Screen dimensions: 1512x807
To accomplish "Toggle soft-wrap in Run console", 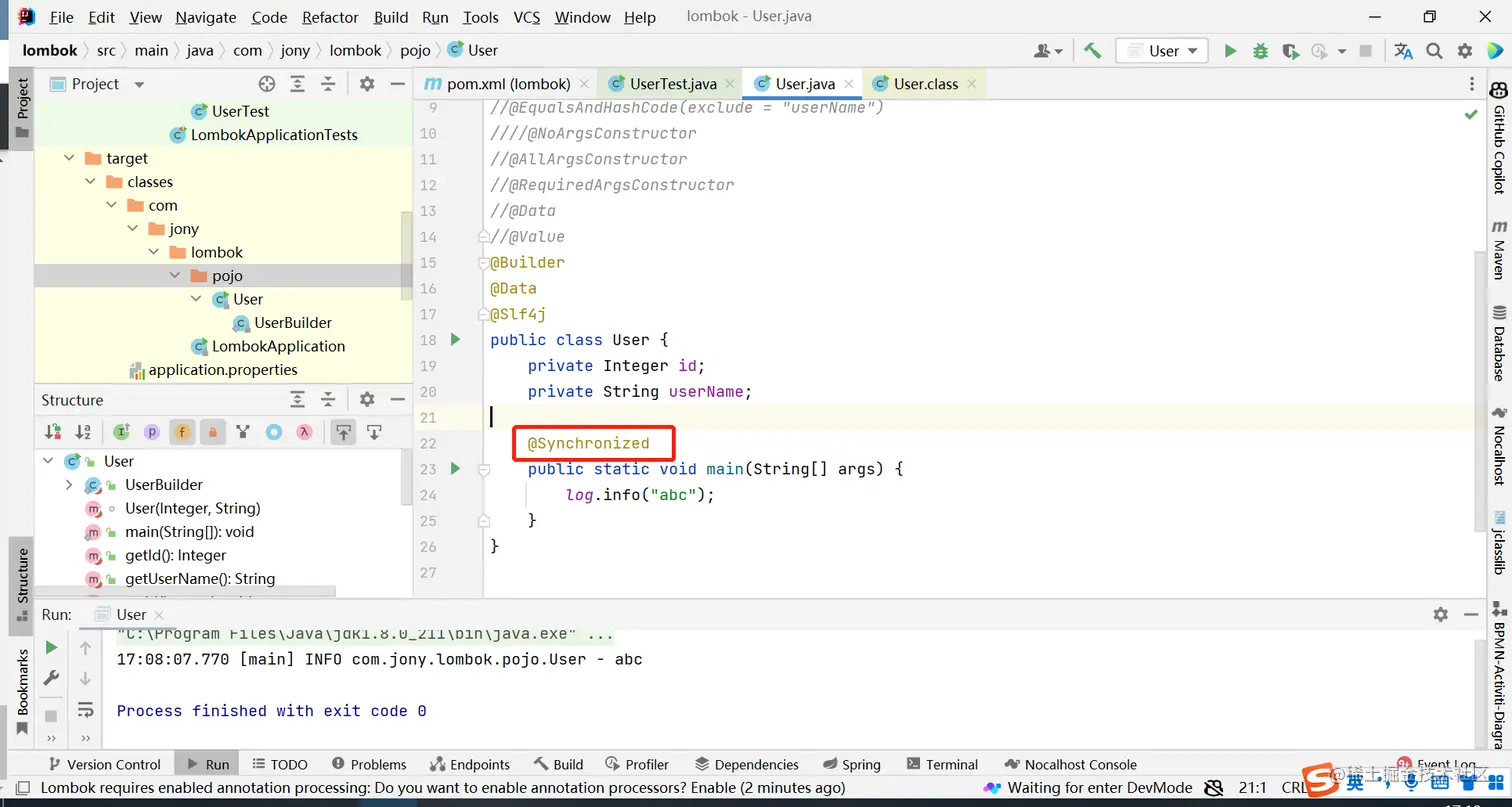I will click(86, 710).
